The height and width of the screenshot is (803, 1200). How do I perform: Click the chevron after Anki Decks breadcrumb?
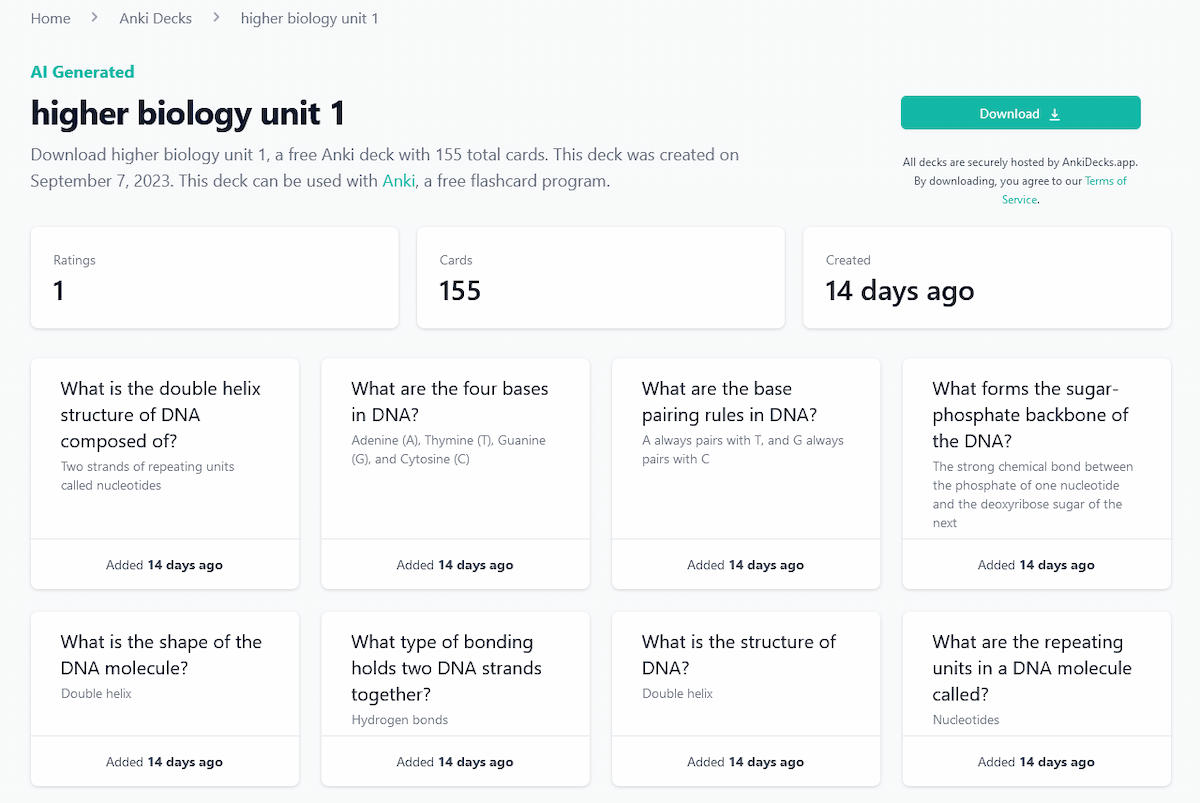216,18
